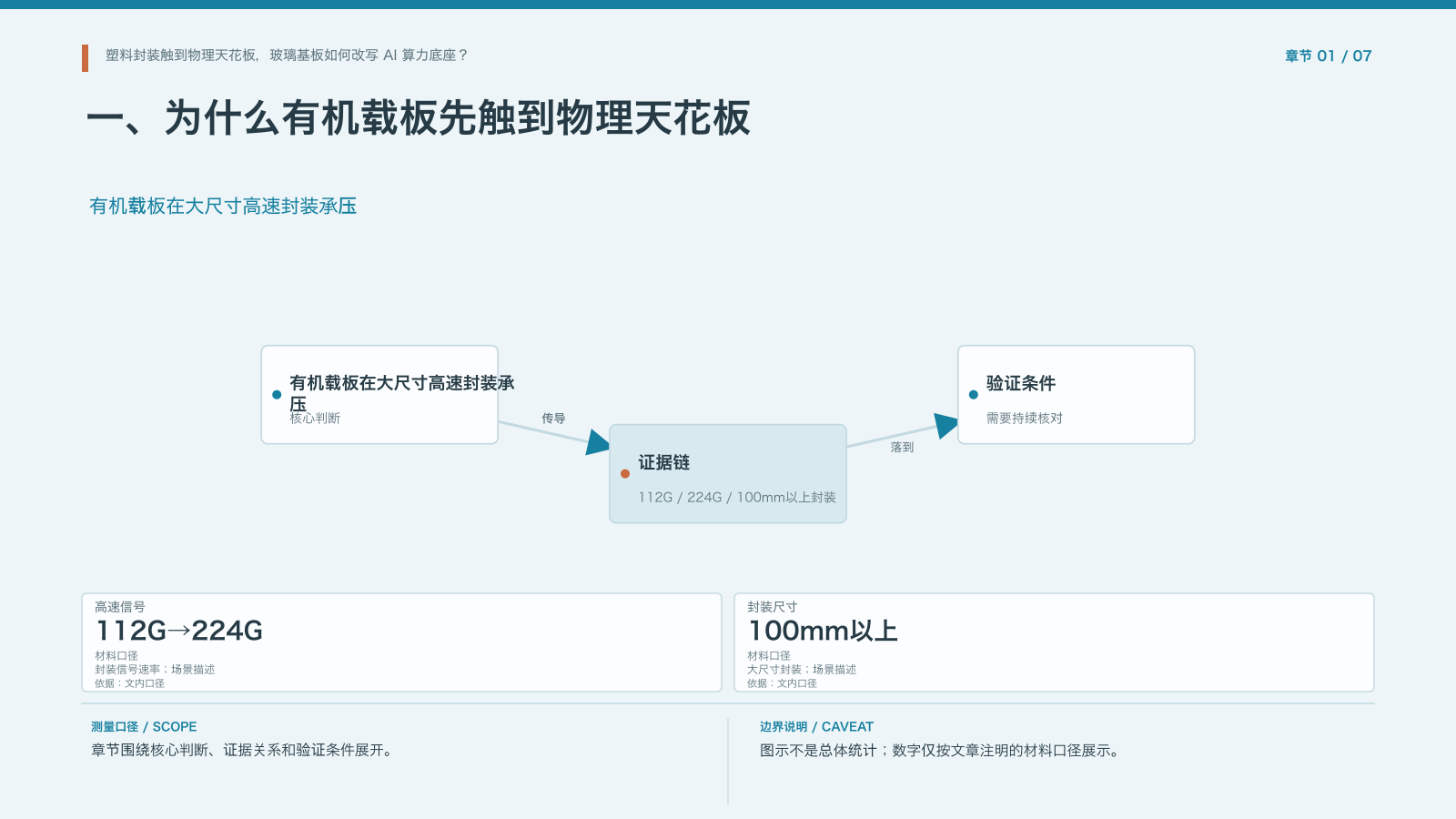Screen dimensions: 1456x819
Task: Click the chapter indicator "章节 01 / 07"
Action: point(1328,56)
